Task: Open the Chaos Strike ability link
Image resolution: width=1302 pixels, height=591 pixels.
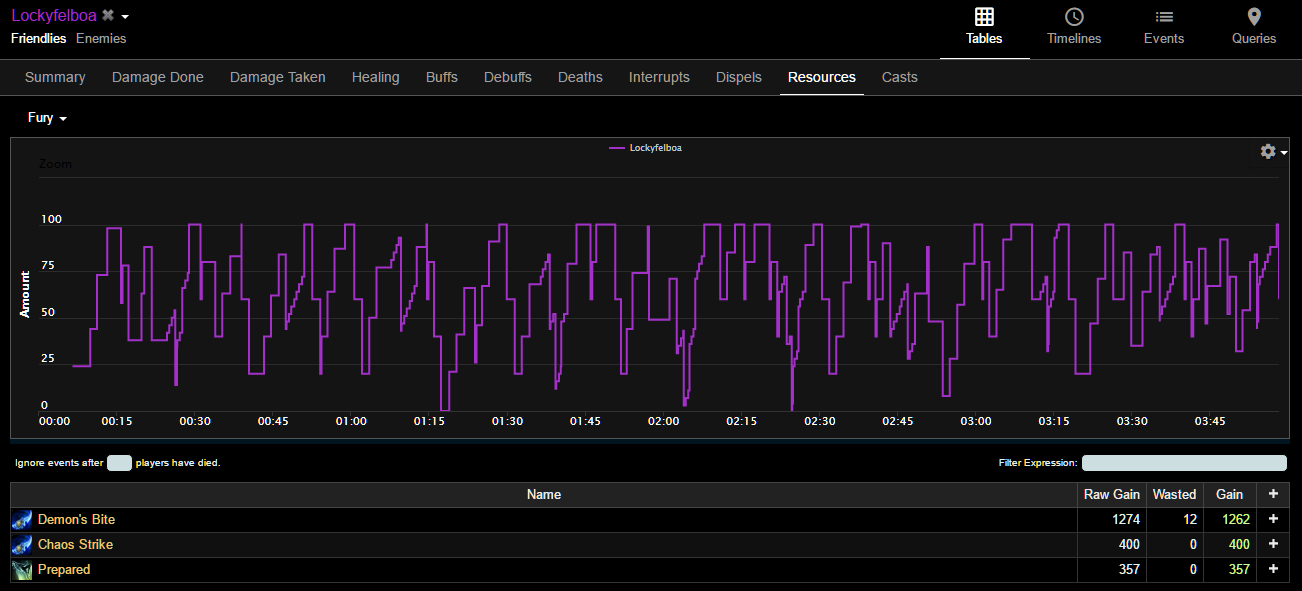Action: [x=75, y=545]
